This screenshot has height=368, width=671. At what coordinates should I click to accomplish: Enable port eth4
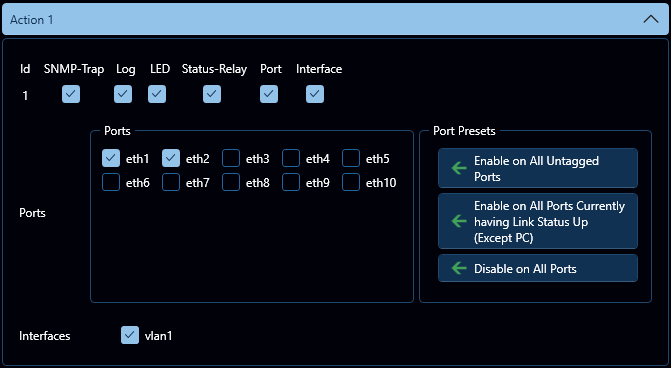pos(291,158)
